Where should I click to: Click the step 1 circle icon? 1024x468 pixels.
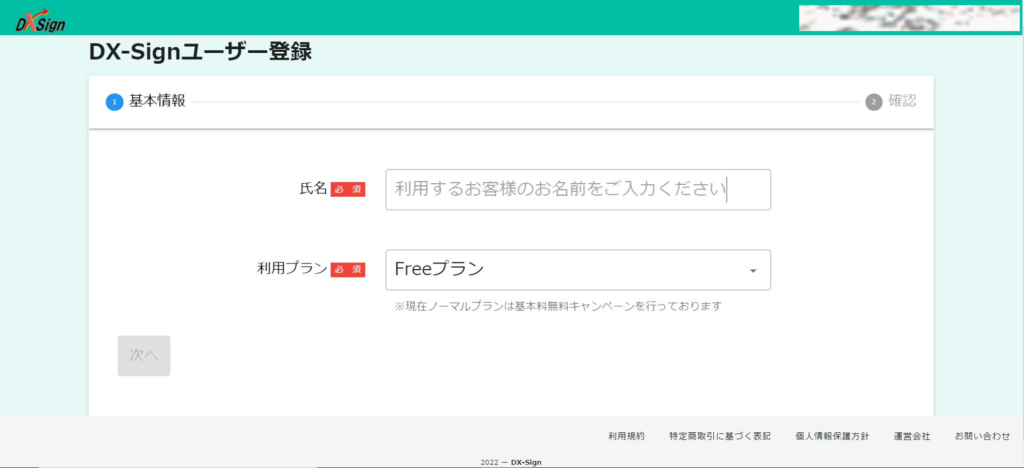coord(114,102)
